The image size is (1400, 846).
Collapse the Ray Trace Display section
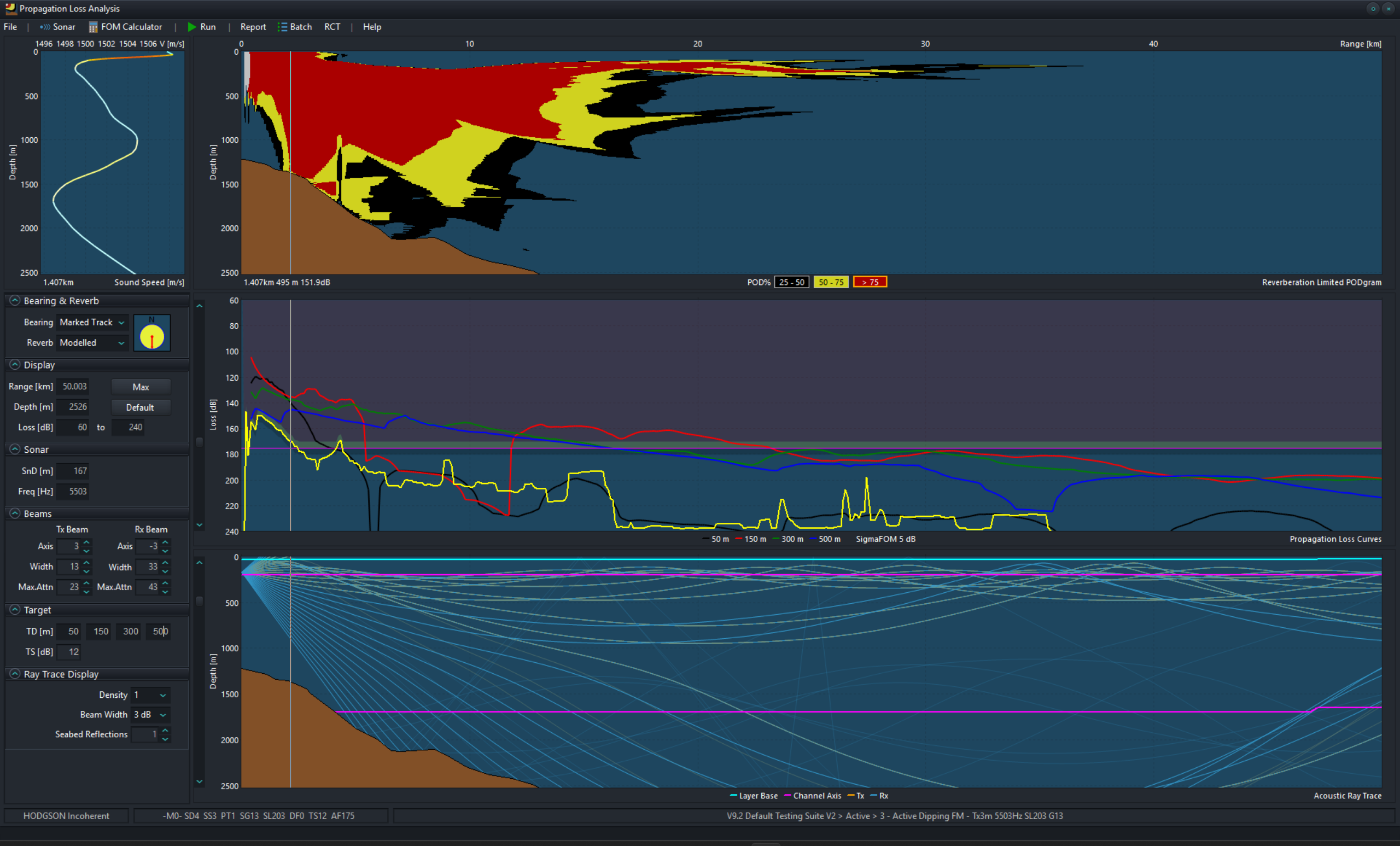pos(15,674)
